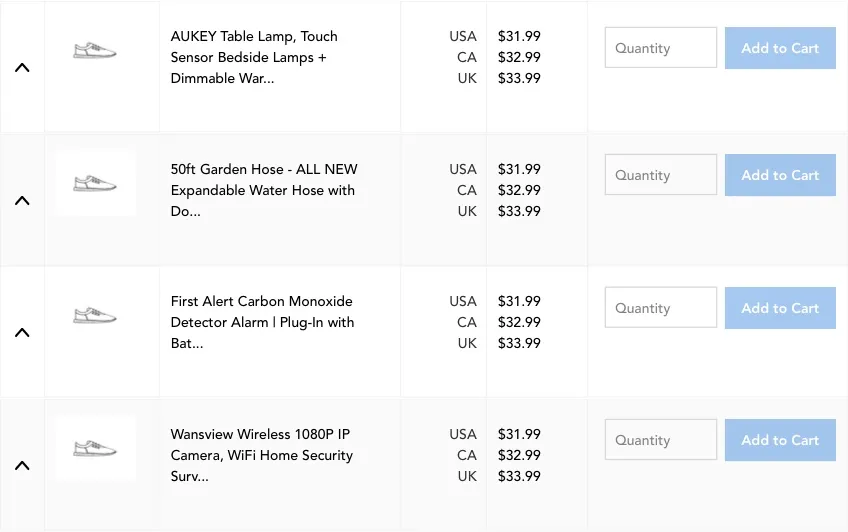This screenshot has height=532, width=848.
Task: Add First Alert Carbon Monoxide Detector to cart
Action: click(780, 308)
